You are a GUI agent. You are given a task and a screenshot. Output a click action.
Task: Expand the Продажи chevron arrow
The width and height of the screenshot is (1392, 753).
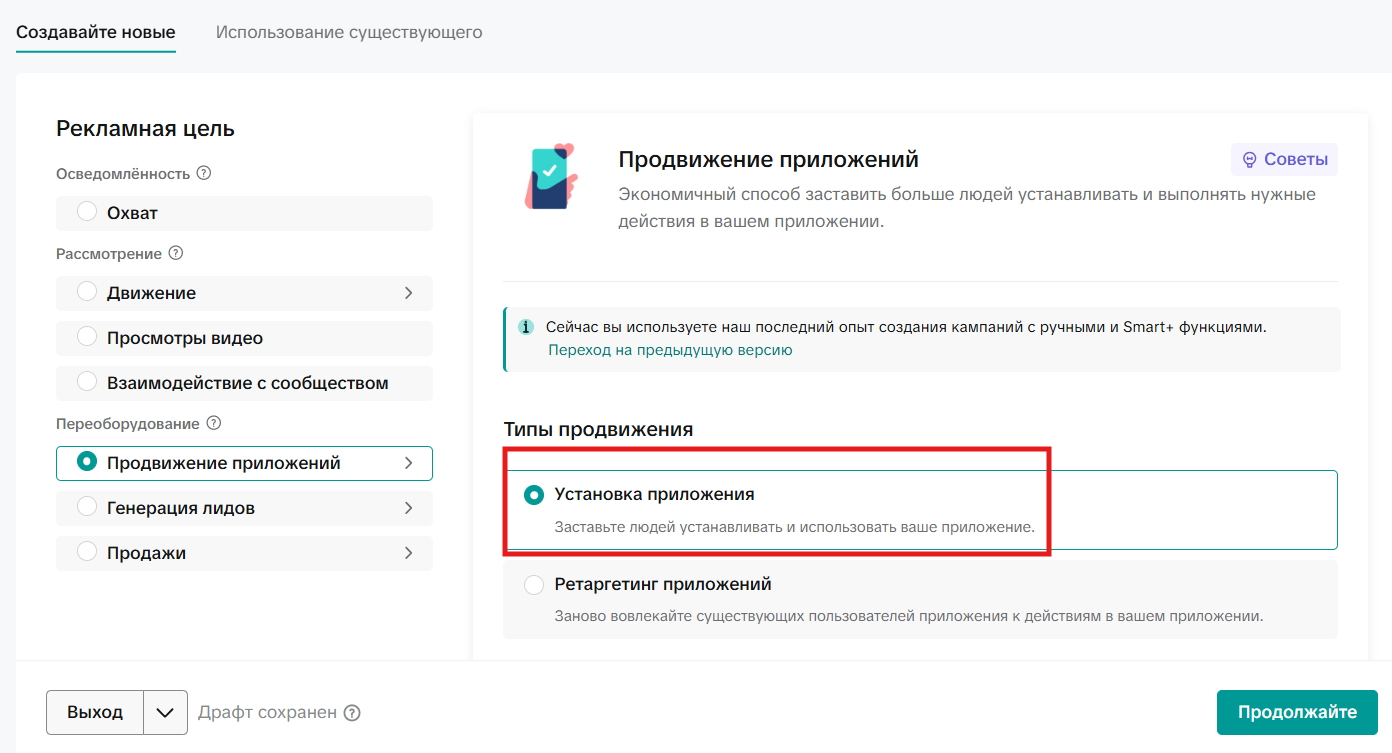pyautogui.click(x=408, y=553)
